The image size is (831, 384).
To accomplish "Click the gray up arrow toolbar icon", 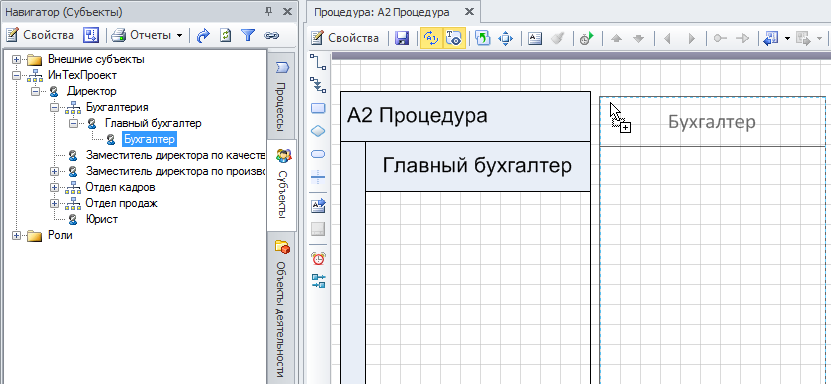I will 616,38.
